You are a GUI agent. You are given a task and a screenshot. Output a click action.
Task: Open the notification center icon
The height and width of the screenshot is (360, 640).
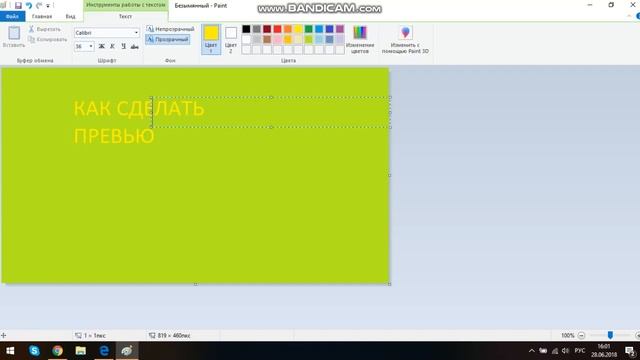(x=630, y=351)
